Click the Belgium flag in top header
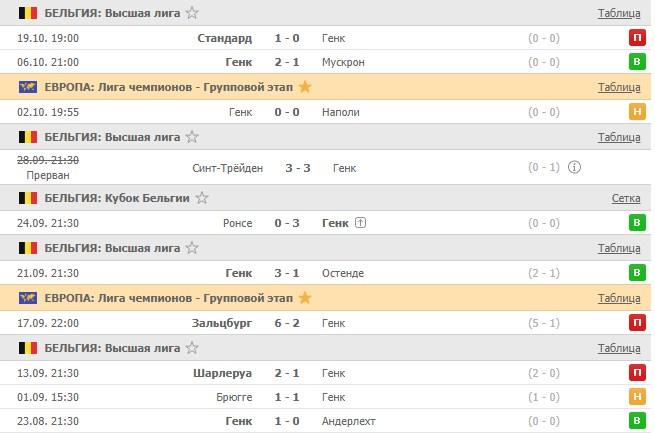The width and height of the screenshot is (655, 433). pos(28,13)
